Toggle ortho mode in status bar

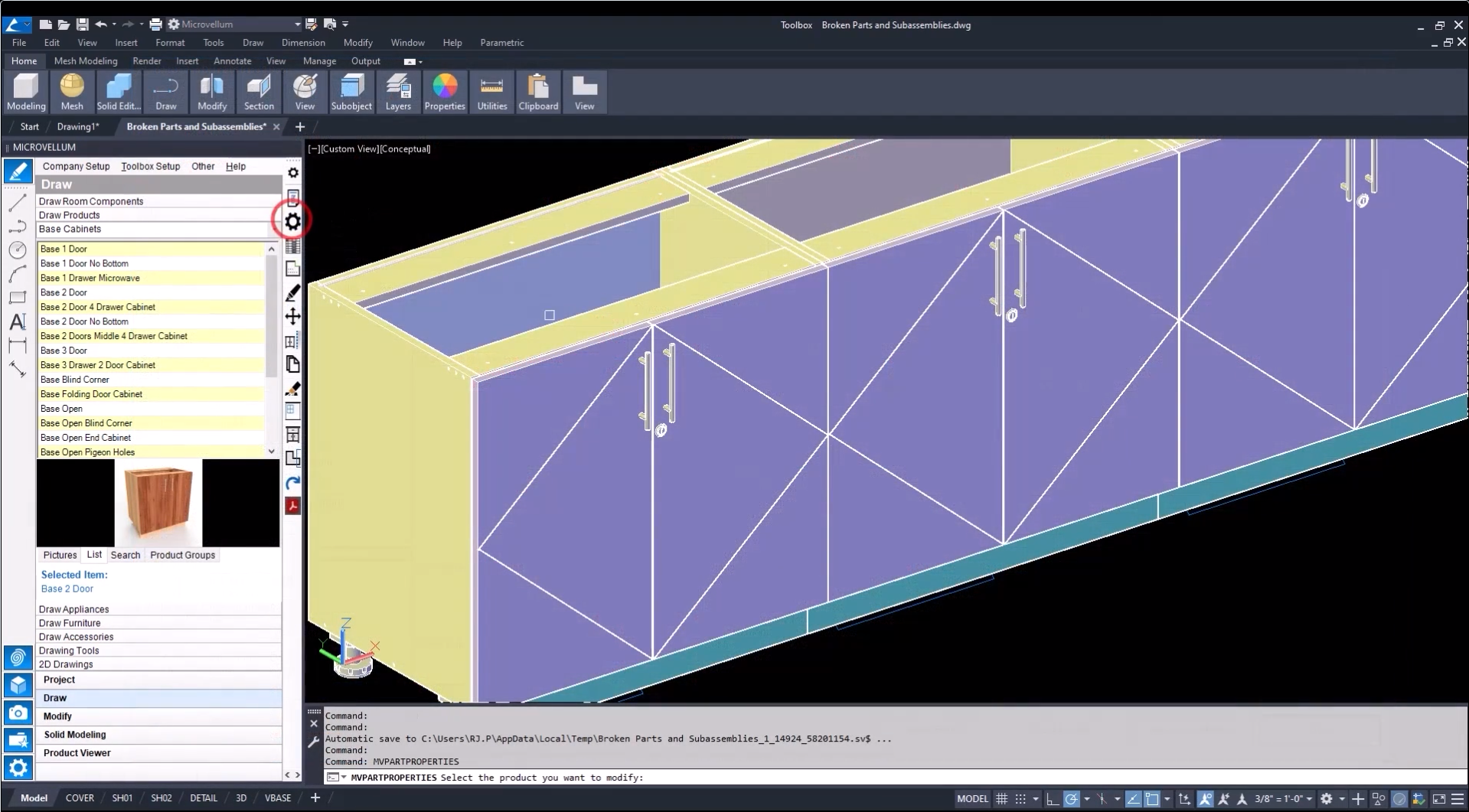pos(1053,798)
